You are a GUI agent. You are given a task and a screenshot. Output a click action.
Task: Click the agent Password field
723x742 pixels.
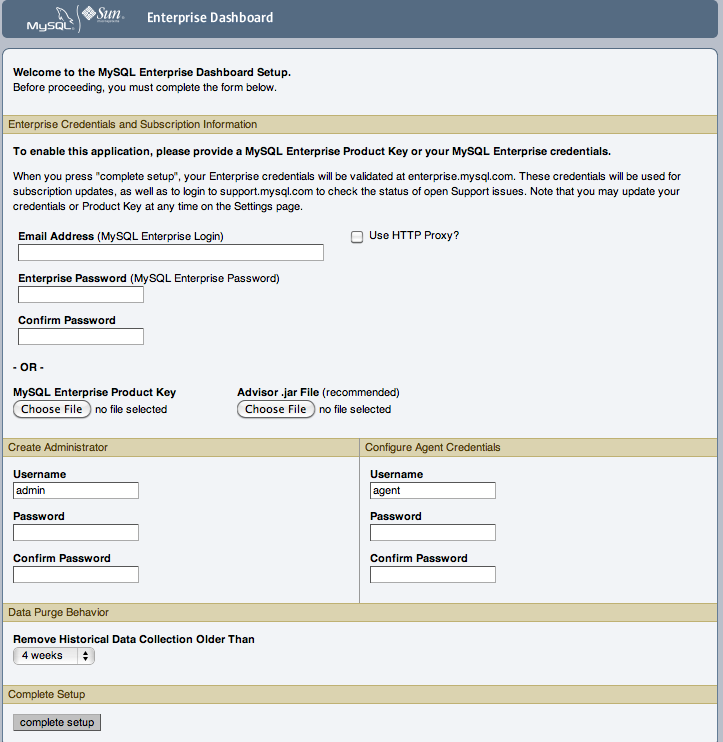(x=432, y=533)
